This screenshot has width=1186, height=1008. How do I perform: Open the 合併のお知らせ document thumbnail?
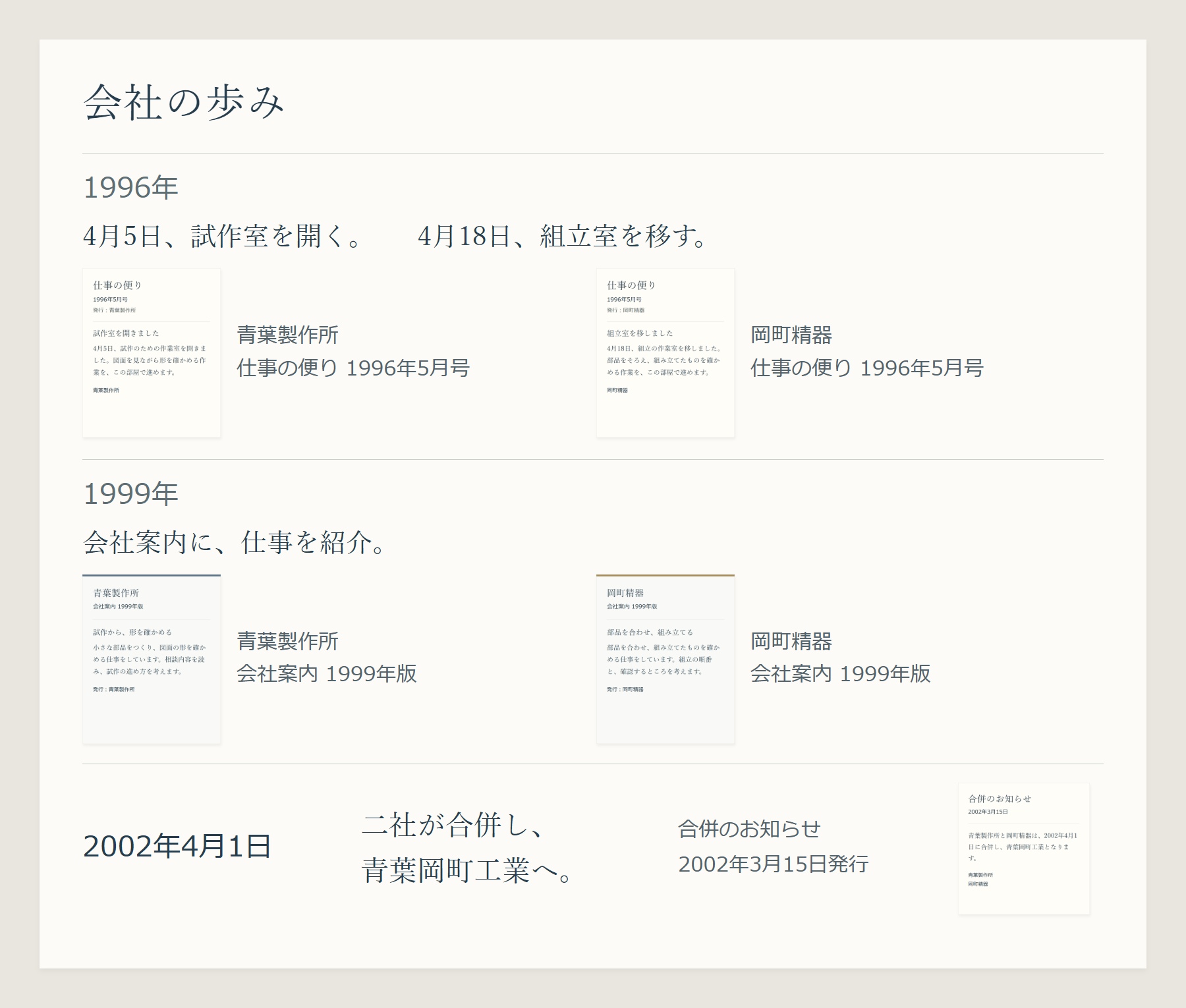(x=1024, y=849)
